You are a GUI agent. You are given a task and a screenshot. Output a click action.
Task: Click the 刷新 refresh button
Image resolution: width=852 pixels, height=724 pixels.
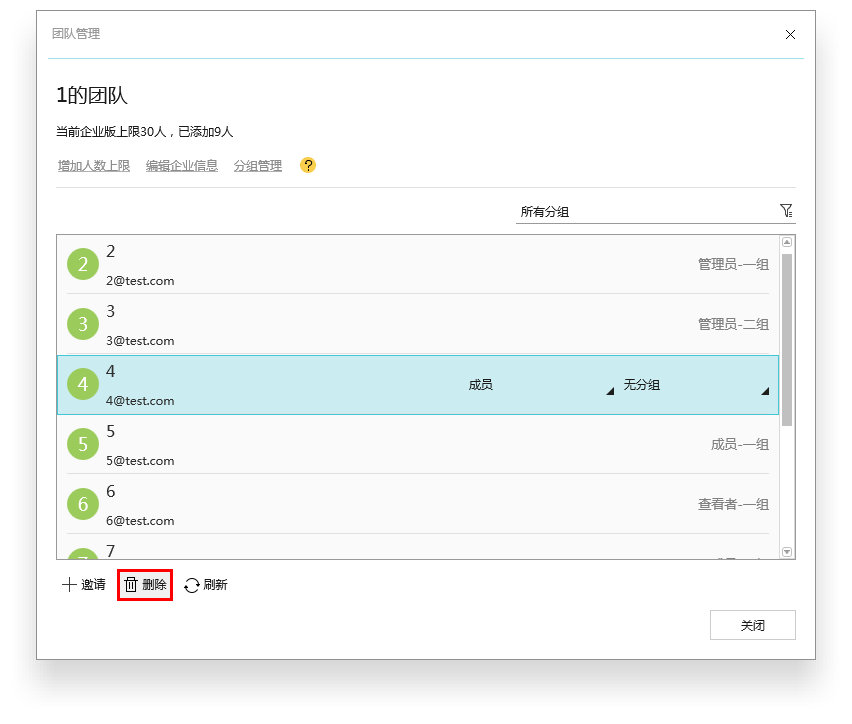pyautogui.click(x=206, y=585)
